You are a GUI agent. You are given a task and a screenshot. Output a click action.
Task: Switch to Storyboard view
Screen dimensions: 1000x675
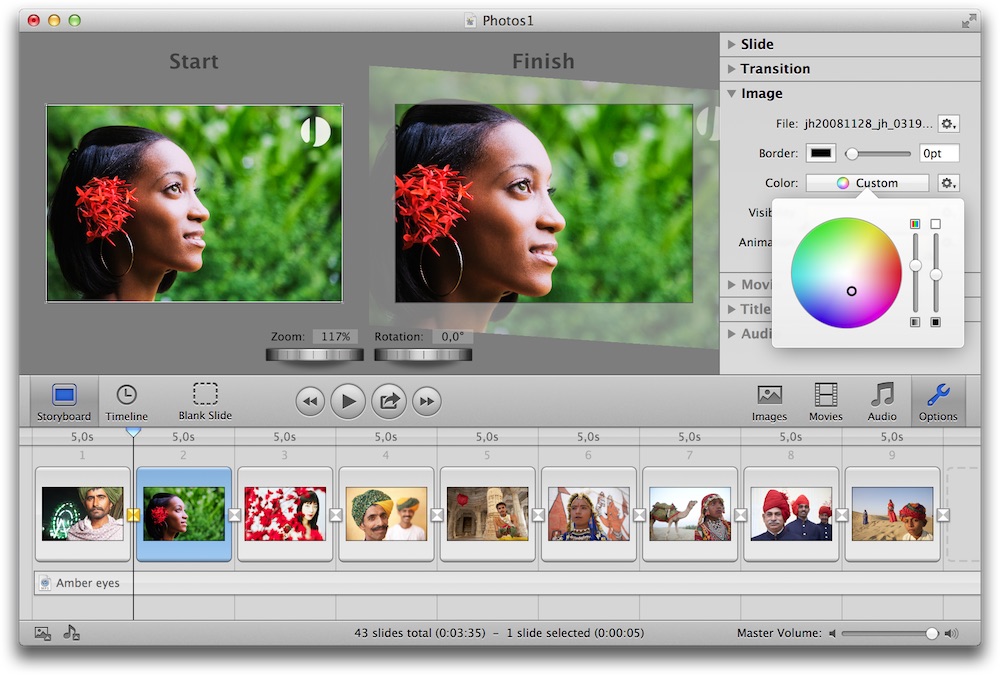click(x=64, y=402)
